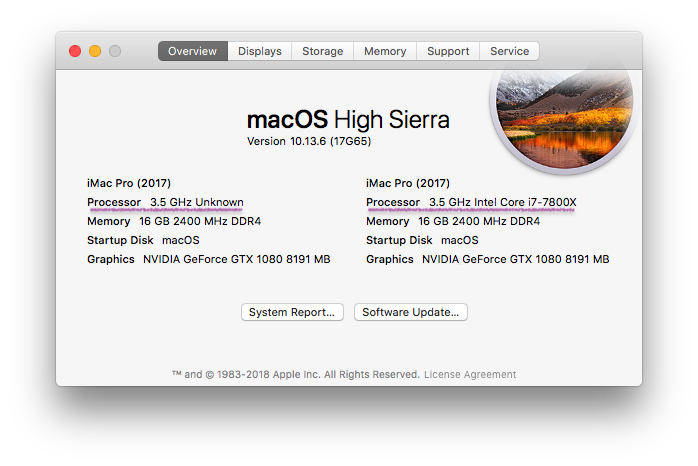Click the right iMac Pro (2017) heading
Screen dimensions: 698x466
point(408,183)
